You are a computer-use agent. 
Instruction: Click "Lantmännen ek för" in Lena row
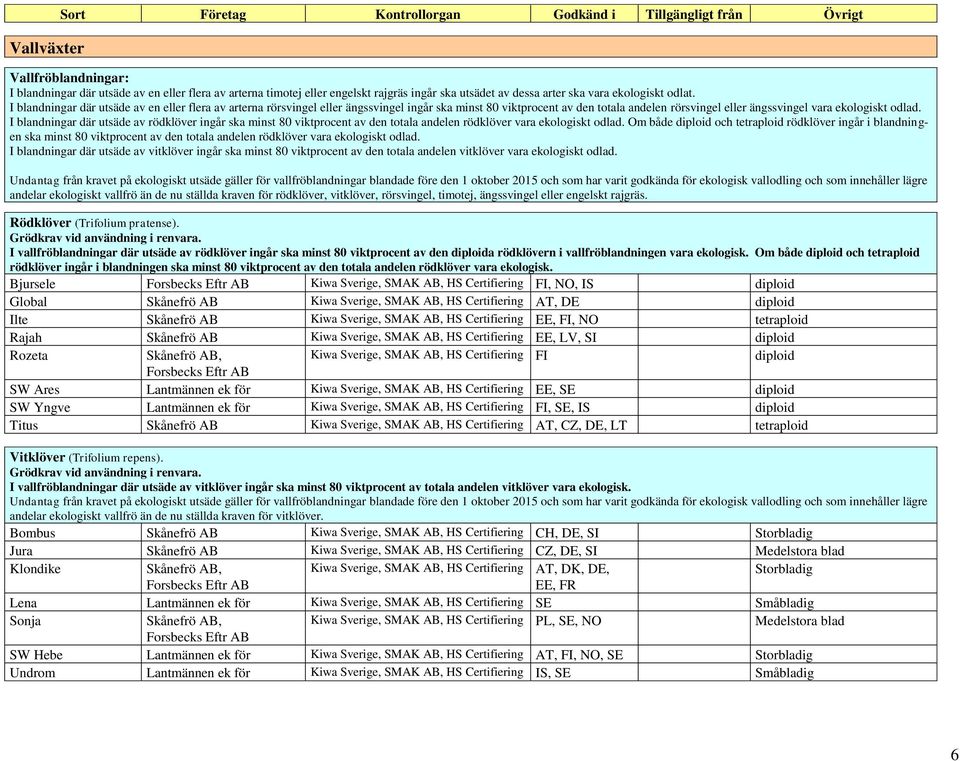(x=198, y=603)
